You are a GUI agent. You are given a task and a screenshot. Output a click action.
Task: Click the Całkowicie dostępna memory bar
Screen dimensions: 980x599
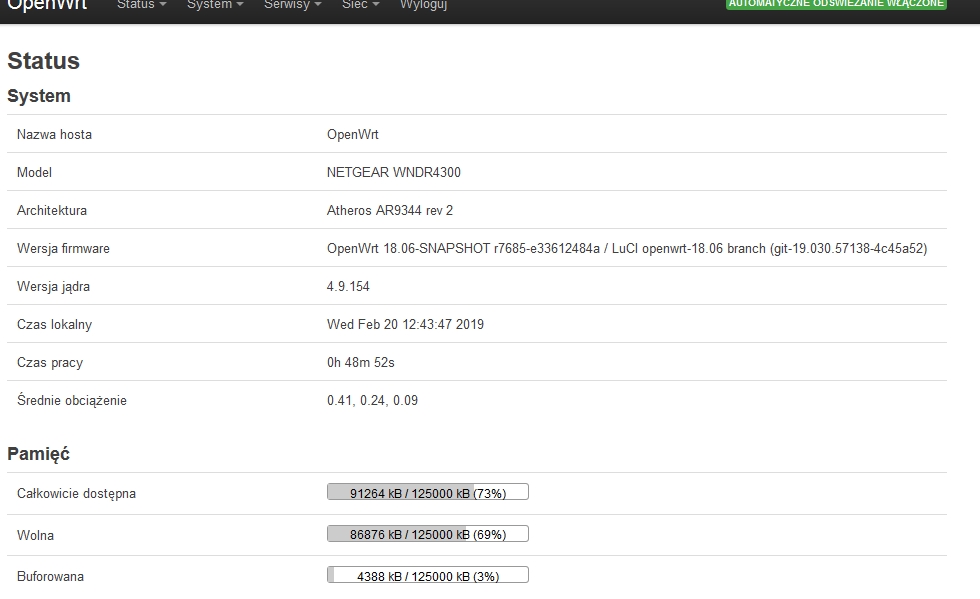click(427, 493)
